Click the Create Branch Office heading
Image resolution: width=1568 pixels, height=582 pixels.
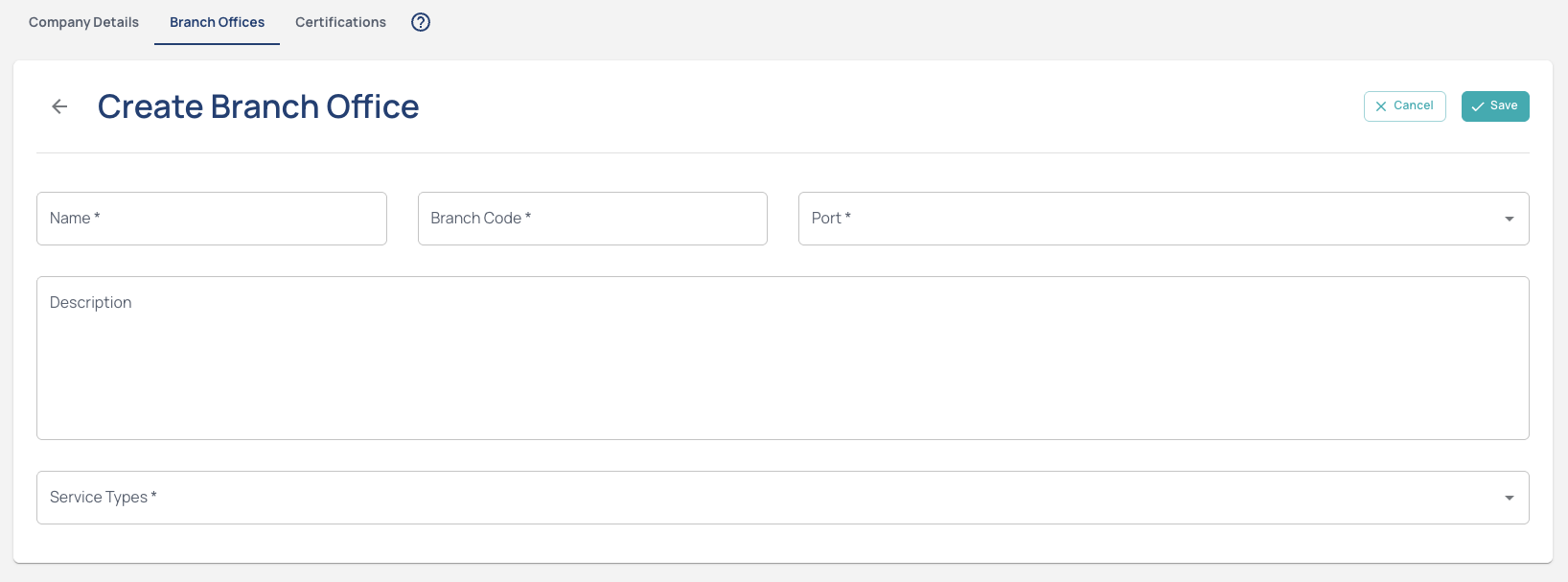258,106
